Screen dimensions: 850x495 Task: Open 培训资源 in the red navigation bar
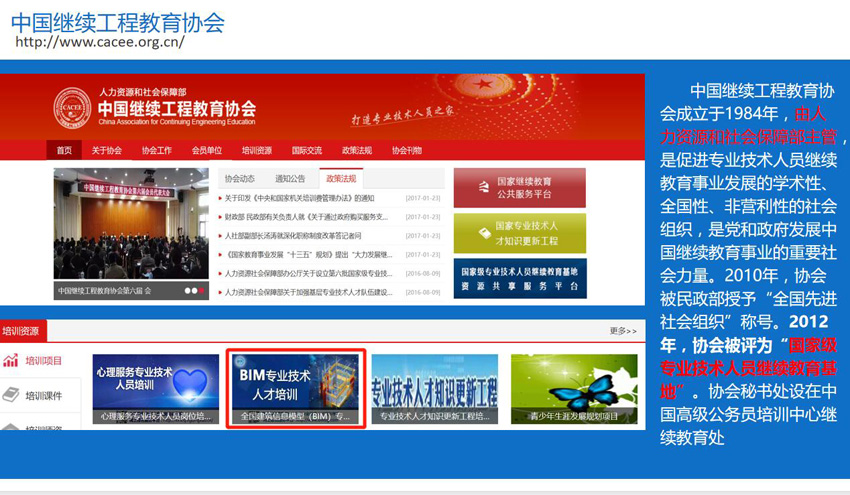[257, 150]
